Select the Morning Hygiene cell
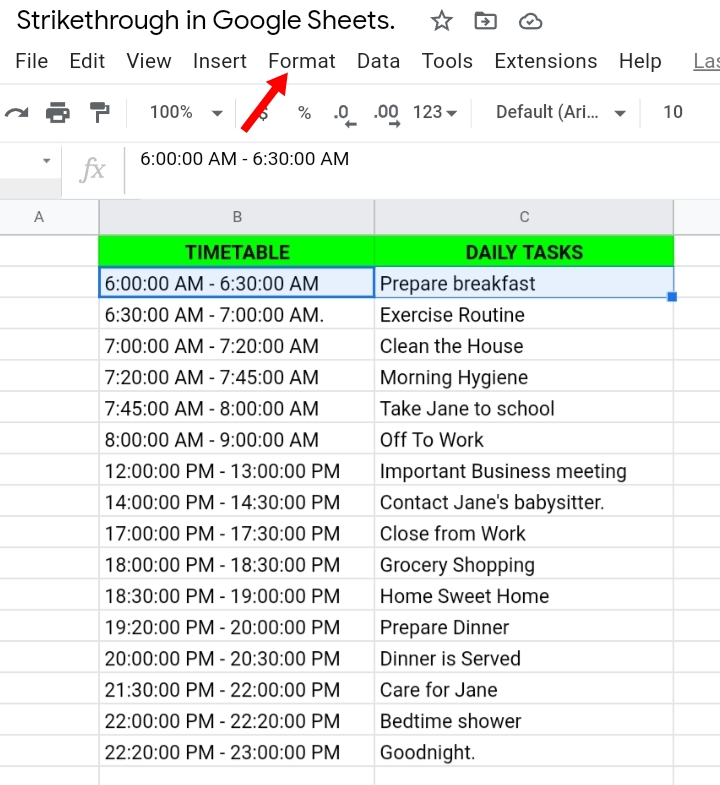The width and height of the screenshot is (720, 785). [524, 377]
